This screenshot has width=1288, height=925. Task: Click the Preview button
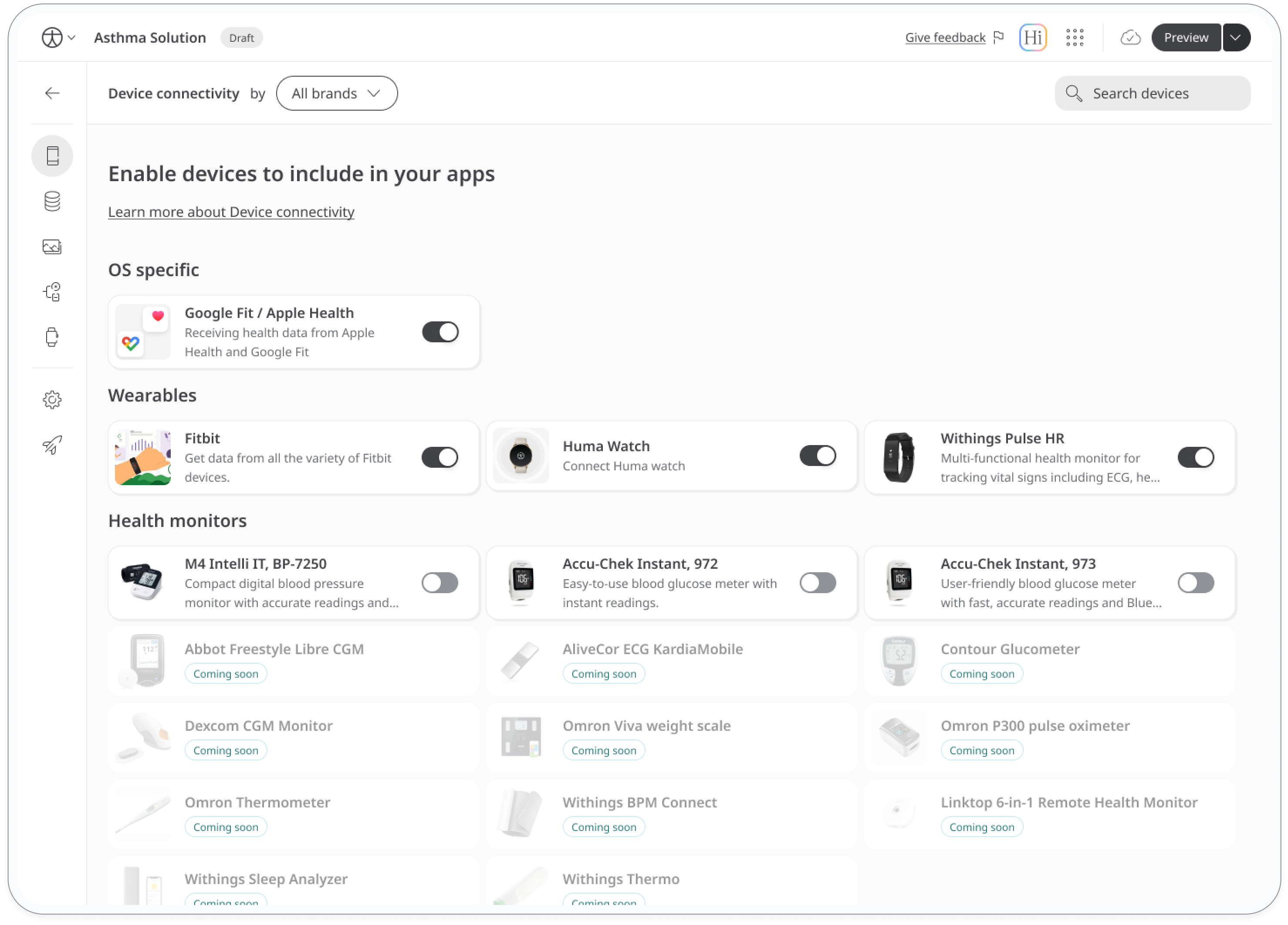coord(1186,37)
